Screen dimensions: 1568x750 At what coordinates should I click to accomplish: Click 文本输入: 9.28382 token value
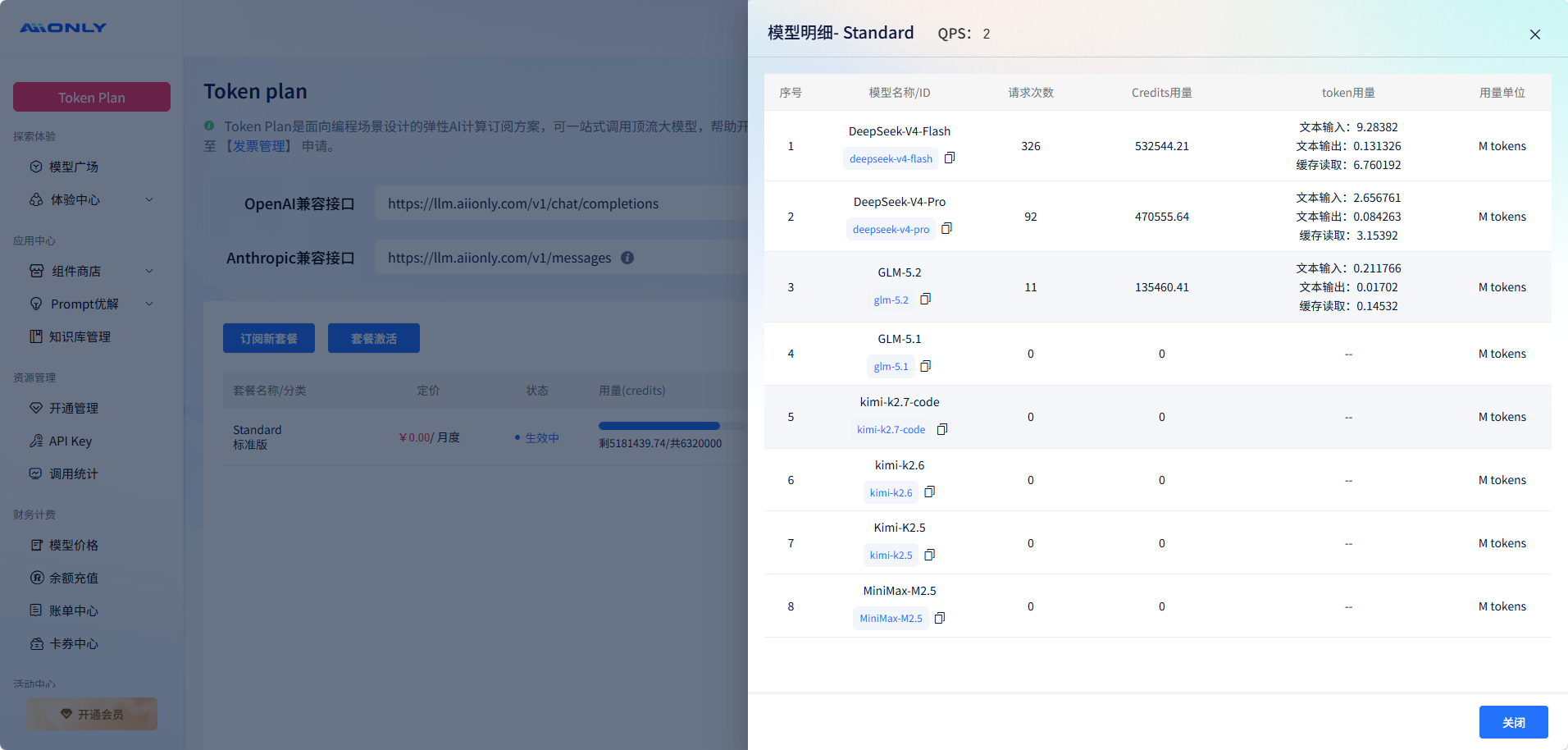(1348, 127)
